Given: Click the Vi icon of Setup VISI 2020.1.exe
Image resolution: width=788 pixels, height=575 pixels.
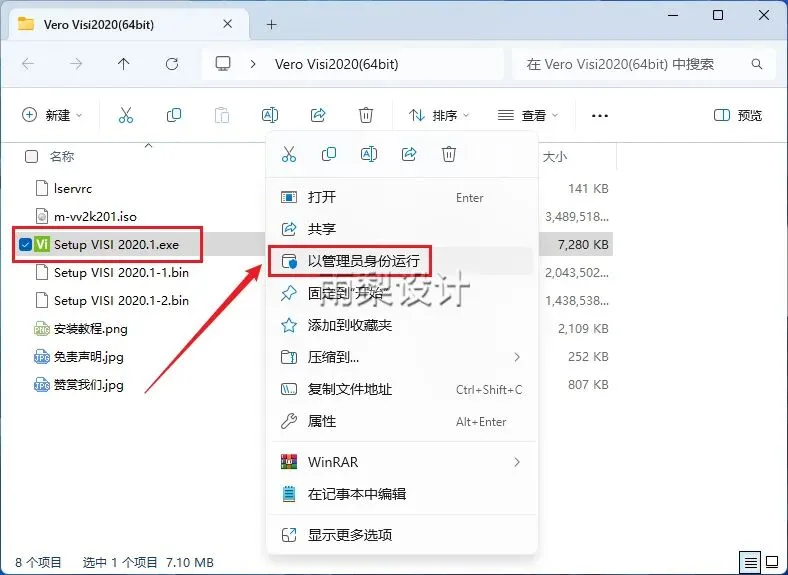Looking at the screenshot, I should (x=42, y=245).
